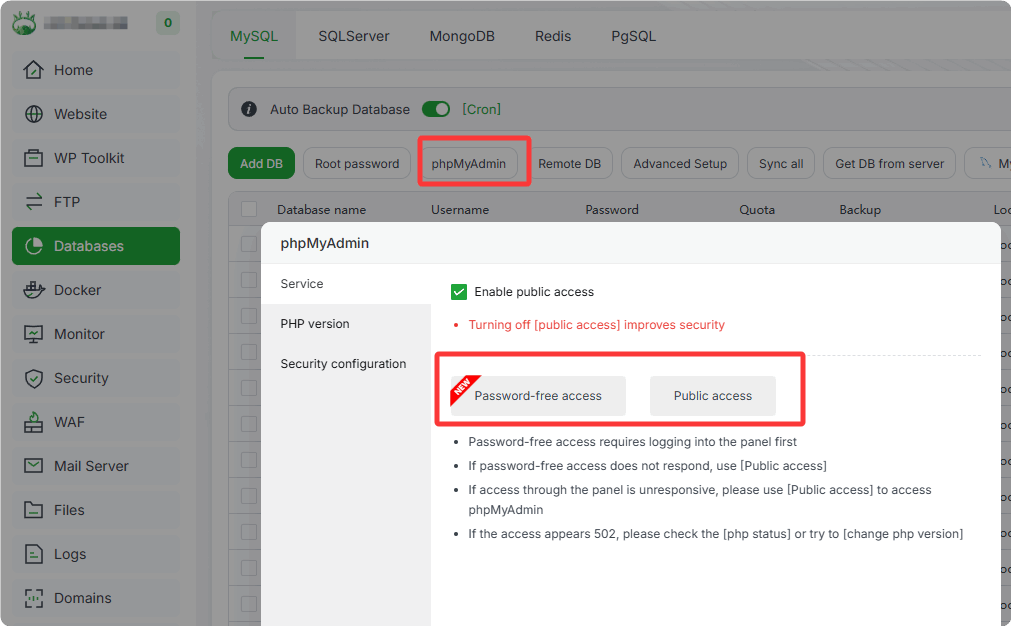
Task: Open Docker whale icon in sidebar
Action: tap(34, 290)
